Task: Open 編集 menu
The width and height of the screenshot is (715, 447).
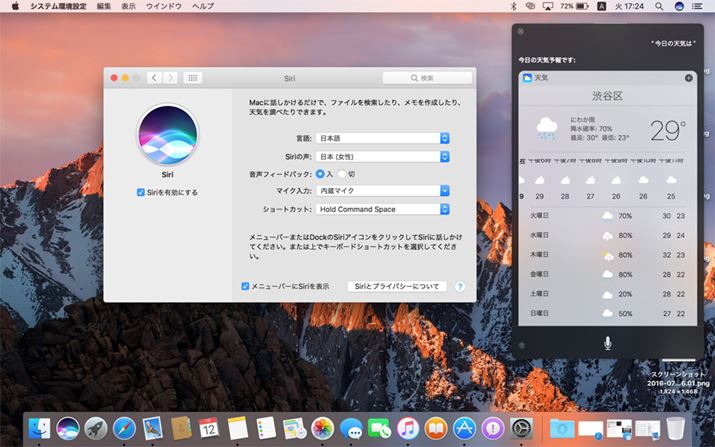Action: [x=104, y=6]
